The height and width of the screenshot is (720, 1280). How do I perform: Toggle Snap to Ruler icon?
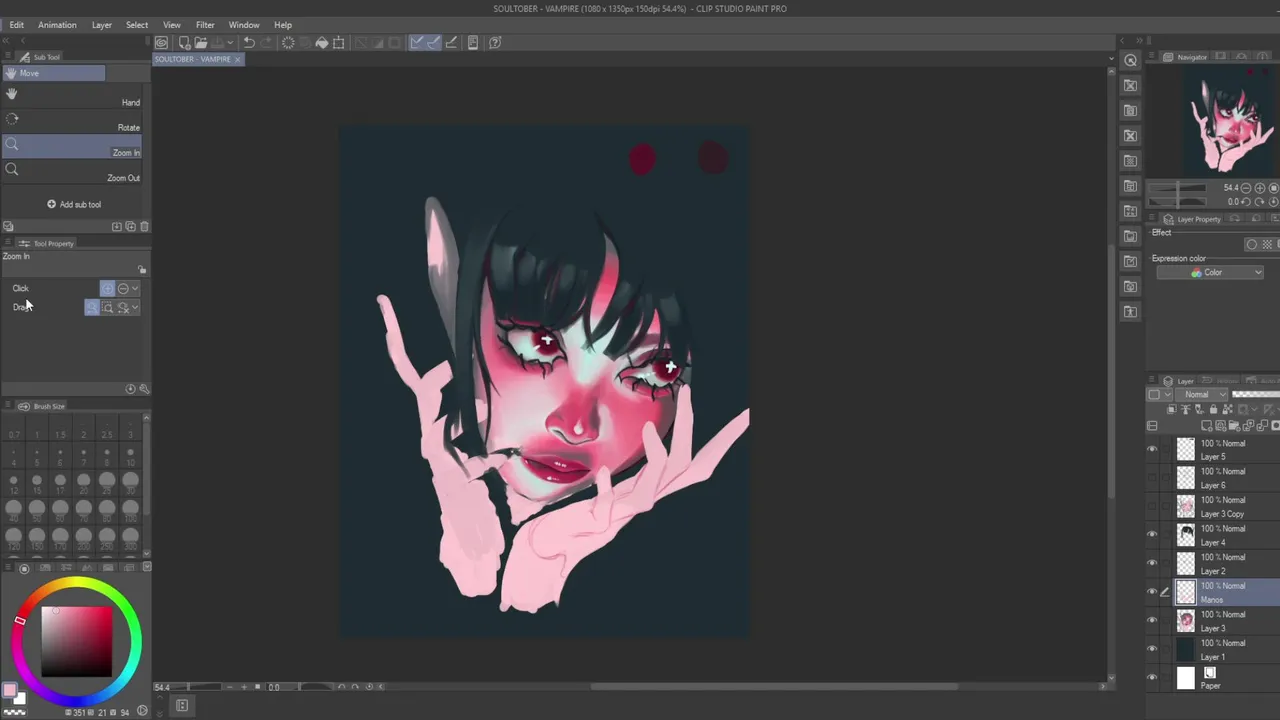417,43
